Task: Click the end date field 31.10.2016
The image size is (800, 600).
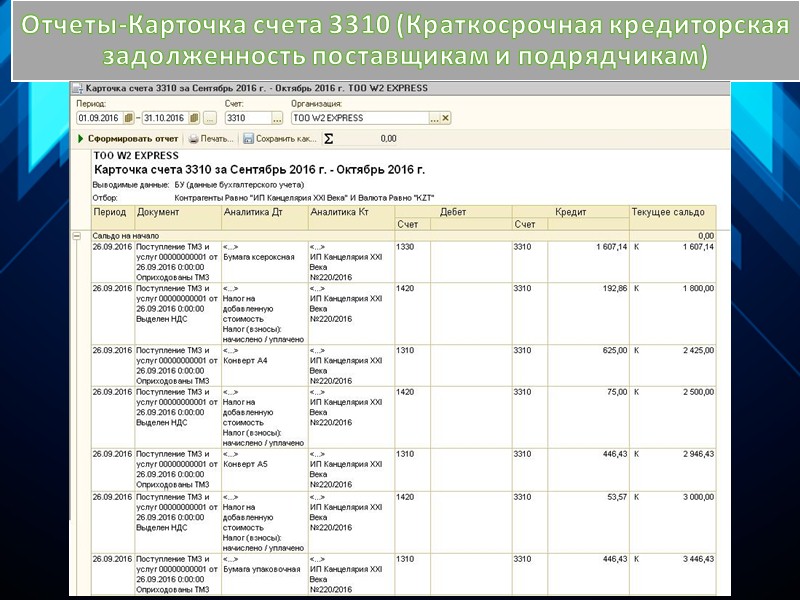Action: coord(165,118)
